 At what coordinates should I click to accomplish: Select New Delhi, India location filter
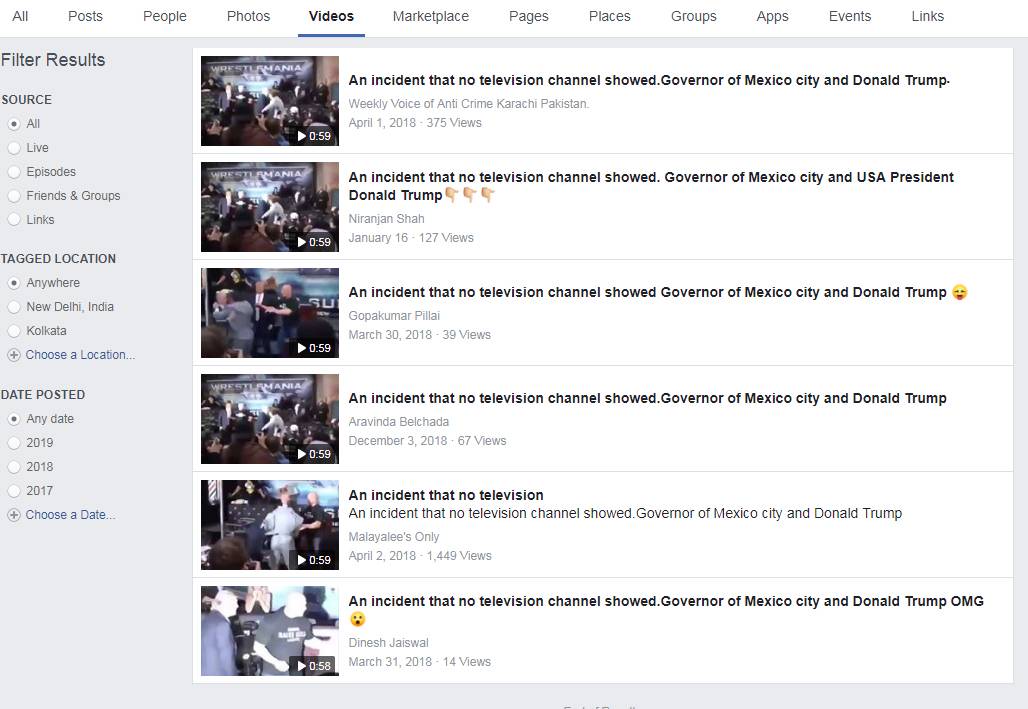click(14, 307)
